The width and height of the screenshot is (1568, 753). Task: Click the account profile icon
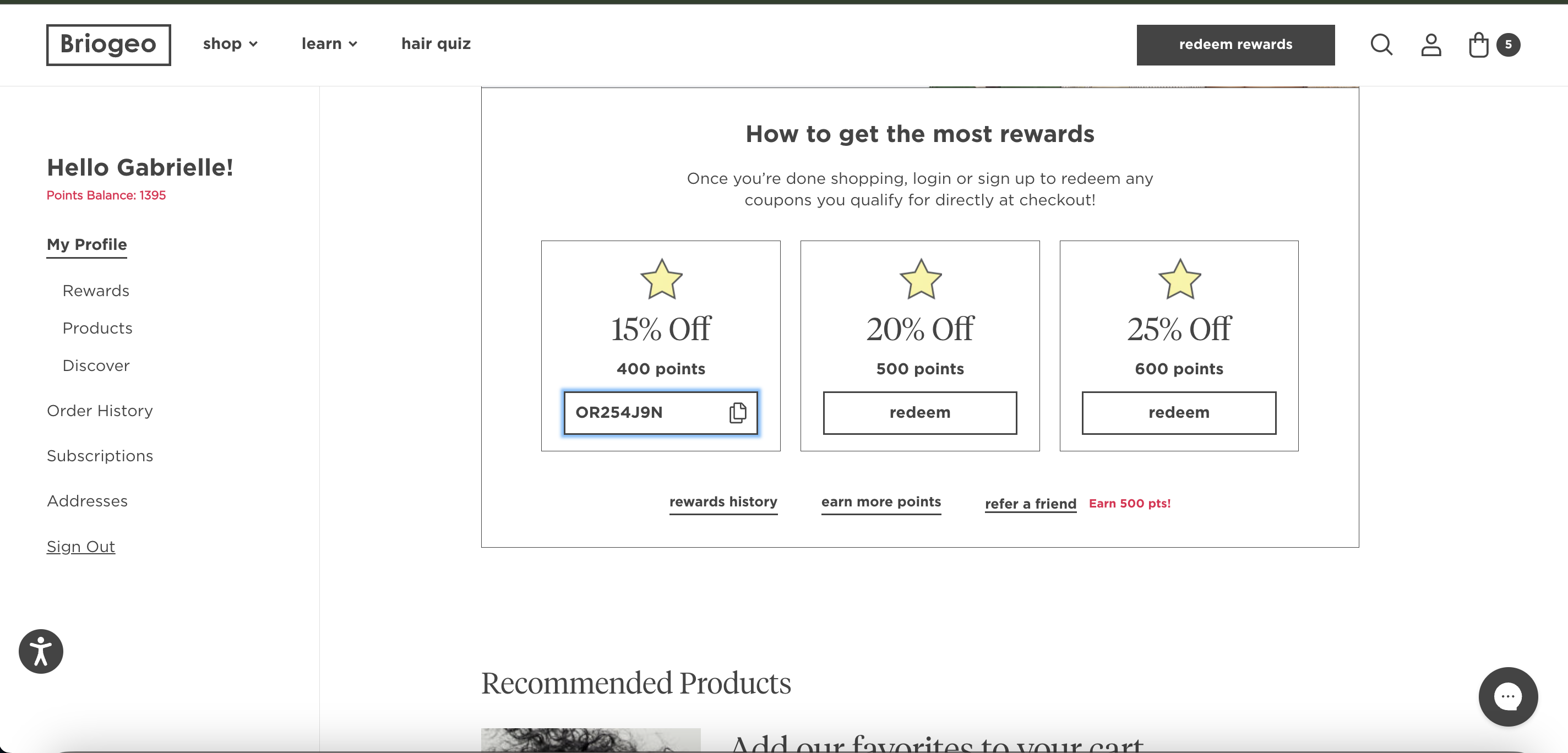tap(1430, 45)
